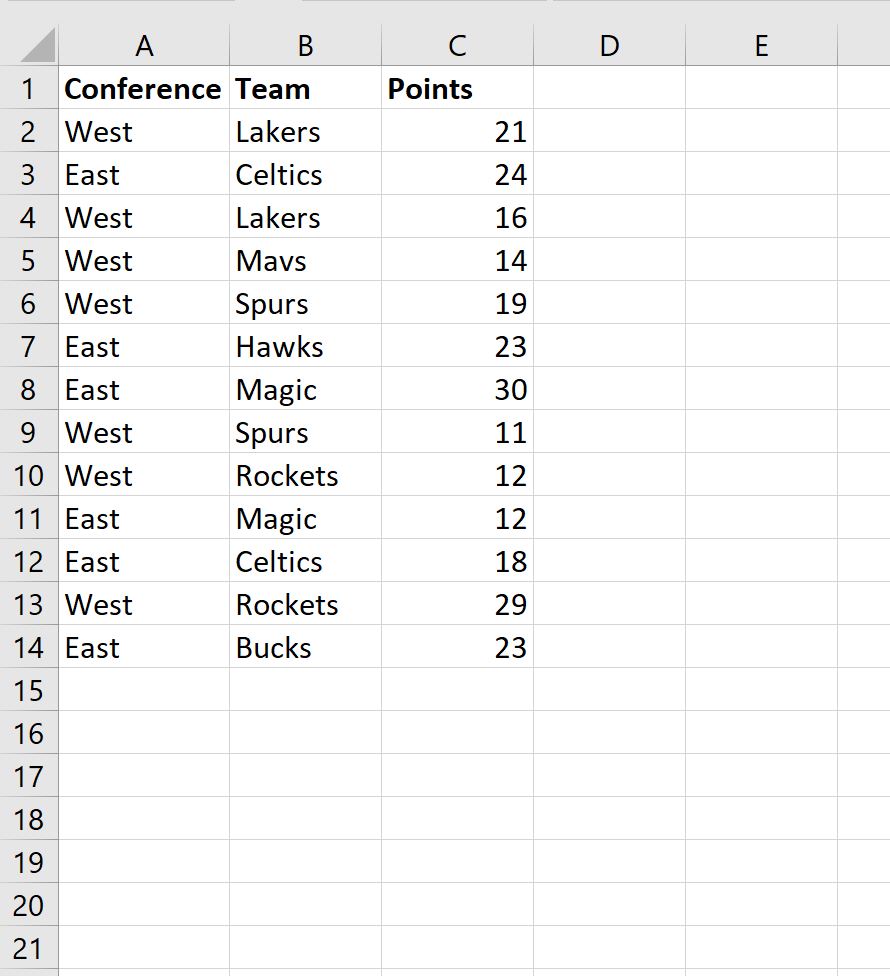The width and height of the screenshot is (890, 976).
Task: Select column C header
Action: (457, 45)
